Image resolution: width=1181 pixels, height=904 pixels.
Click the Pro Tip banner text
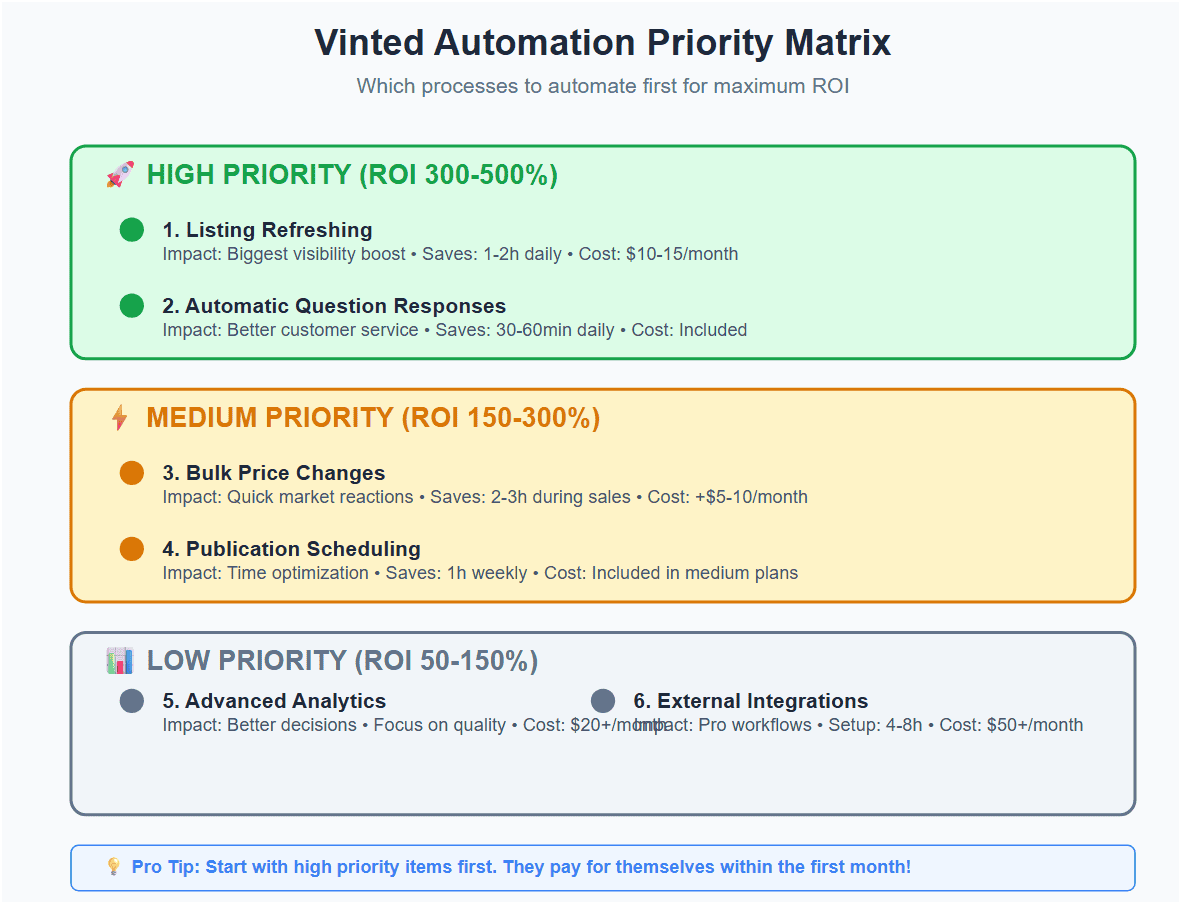click(521, 867)
